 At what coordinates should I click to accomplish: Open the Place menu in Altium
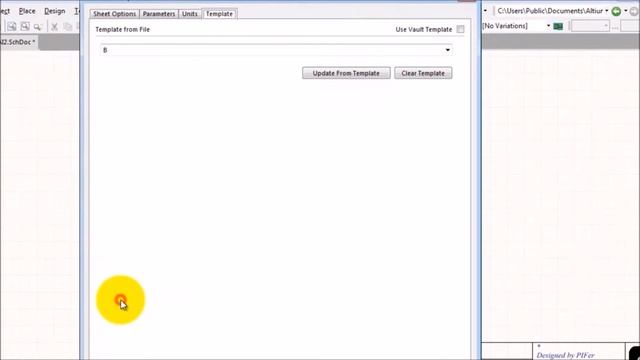click(27, 11)
